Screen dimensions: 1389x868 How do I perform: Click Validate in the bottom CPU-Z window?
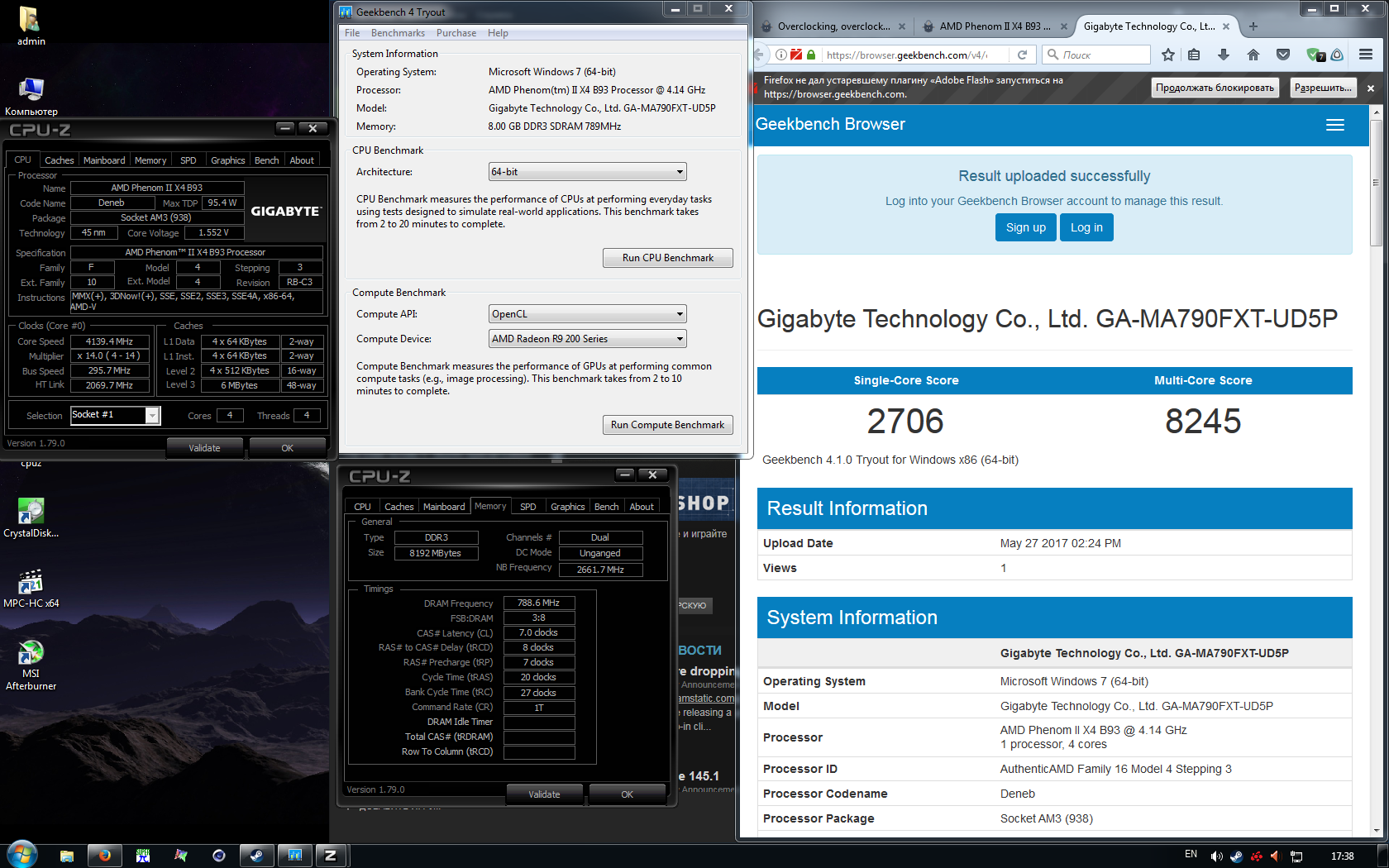(x=544, y=794)
